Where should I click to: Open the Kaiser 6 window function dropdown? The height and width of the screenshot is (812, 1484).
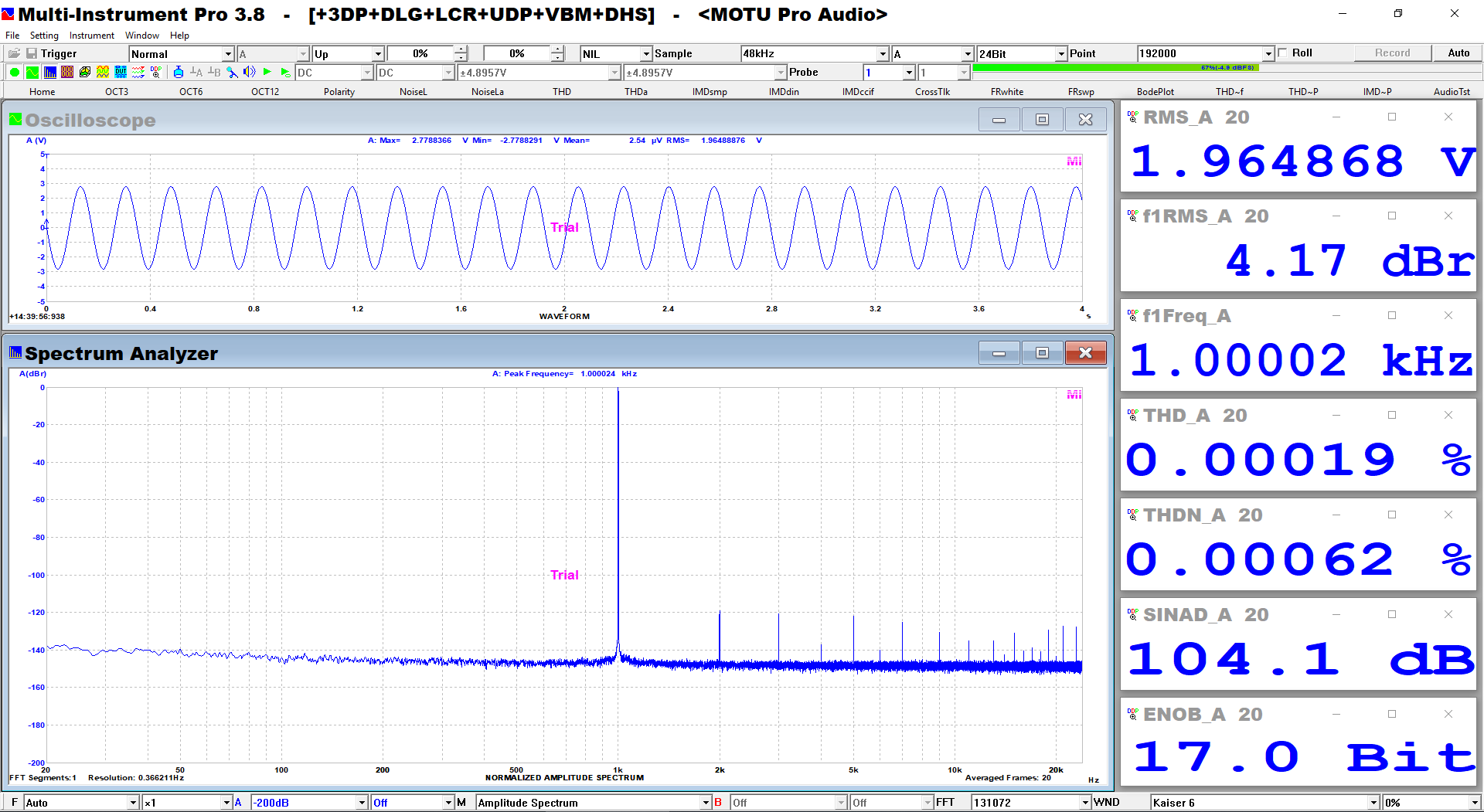tap(1265, 803)
